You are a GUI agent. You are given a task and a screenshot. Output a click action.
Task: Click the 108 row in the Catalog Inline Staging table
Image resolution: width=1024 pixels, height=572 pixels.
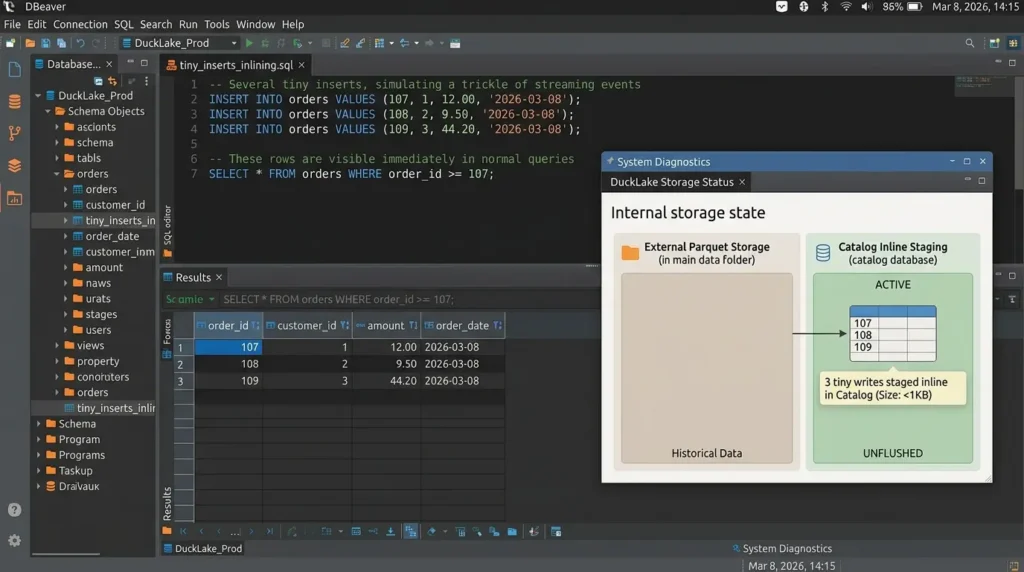point(892,335)
